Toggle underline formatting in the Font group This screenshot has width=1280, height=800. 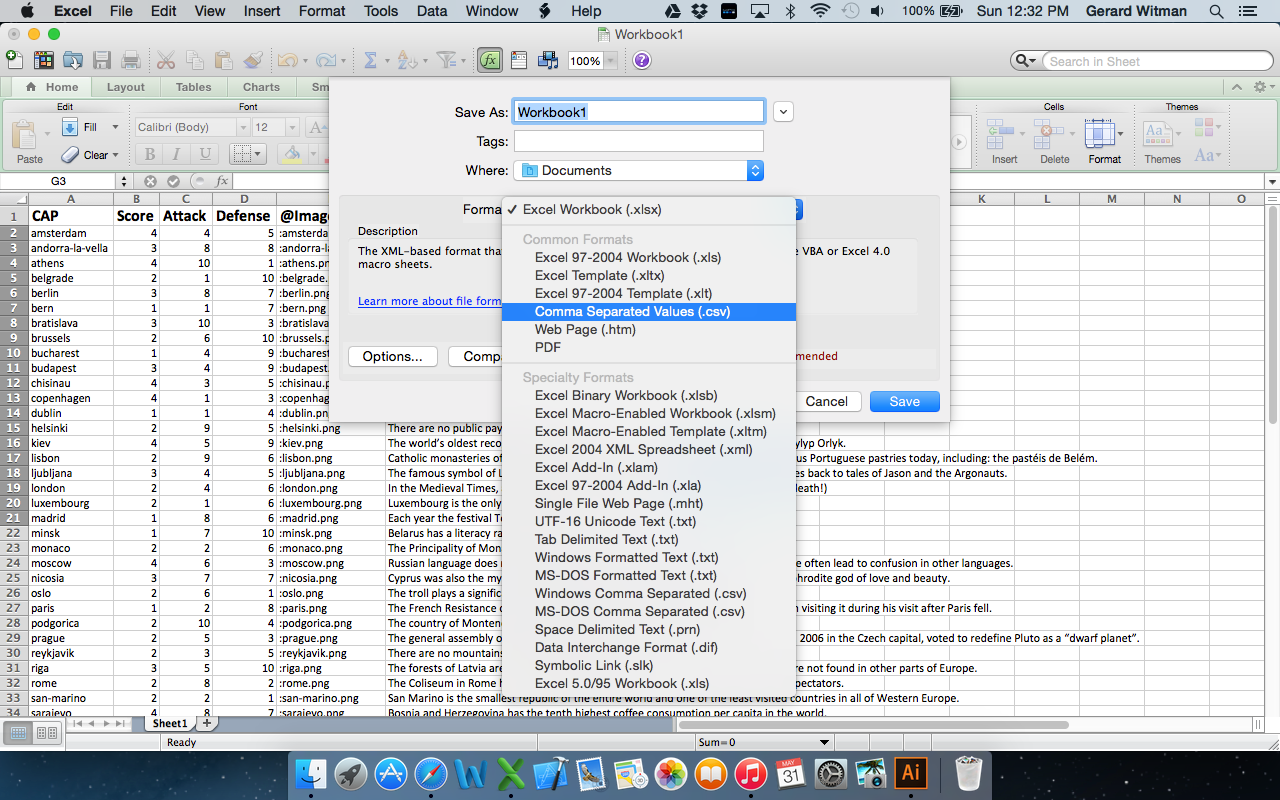pos(203,153)
